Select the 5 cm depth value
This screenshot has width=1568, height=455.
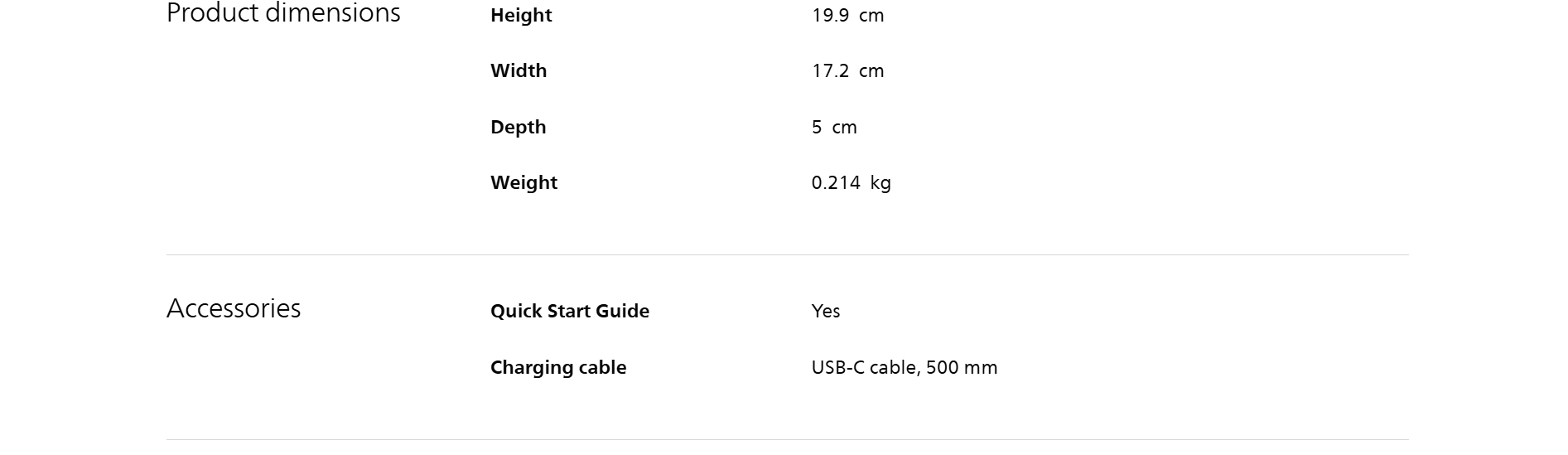point(834,128)
